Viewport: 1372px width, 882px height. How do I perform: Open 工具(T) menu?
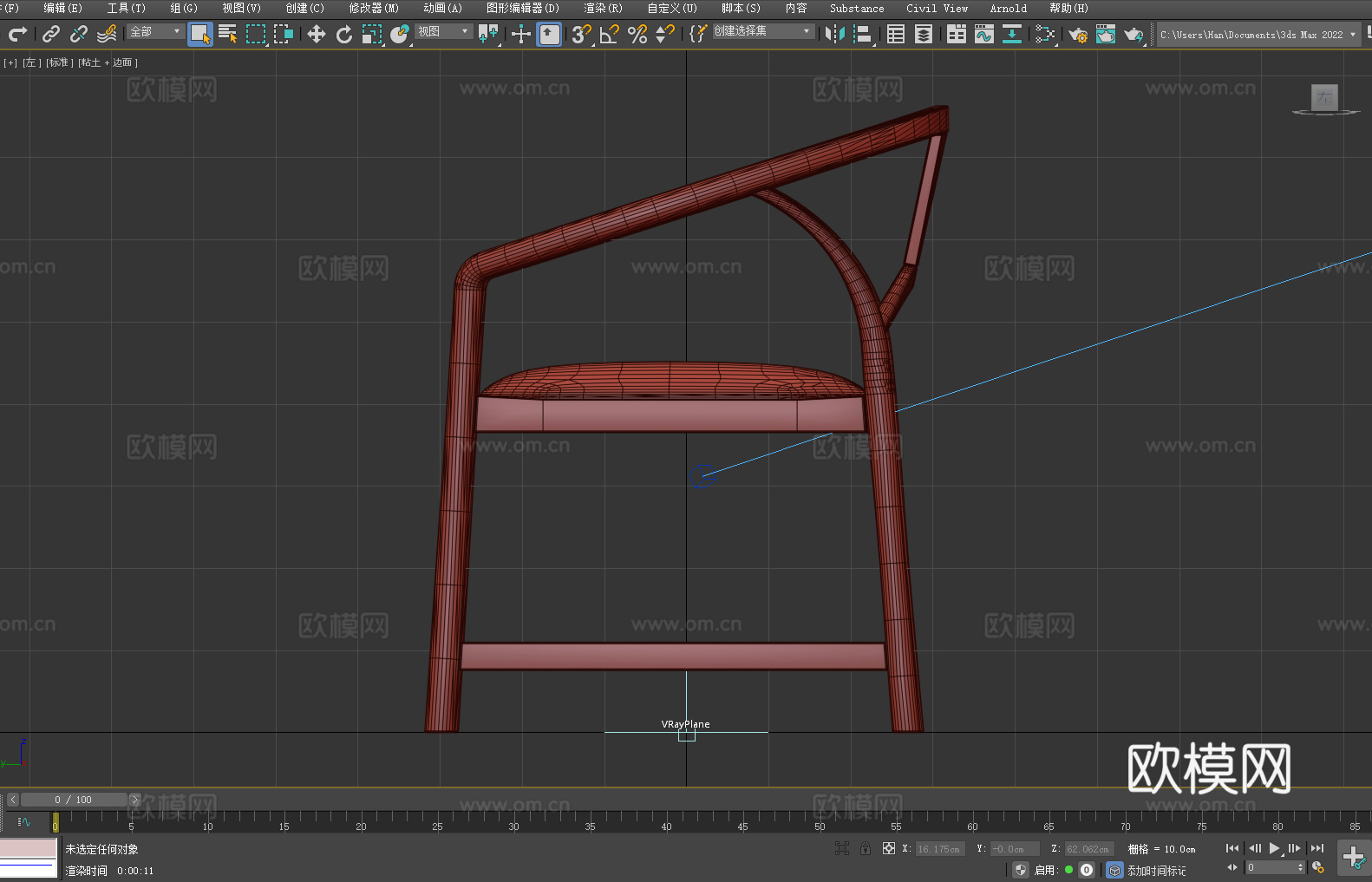click(126, 8)
